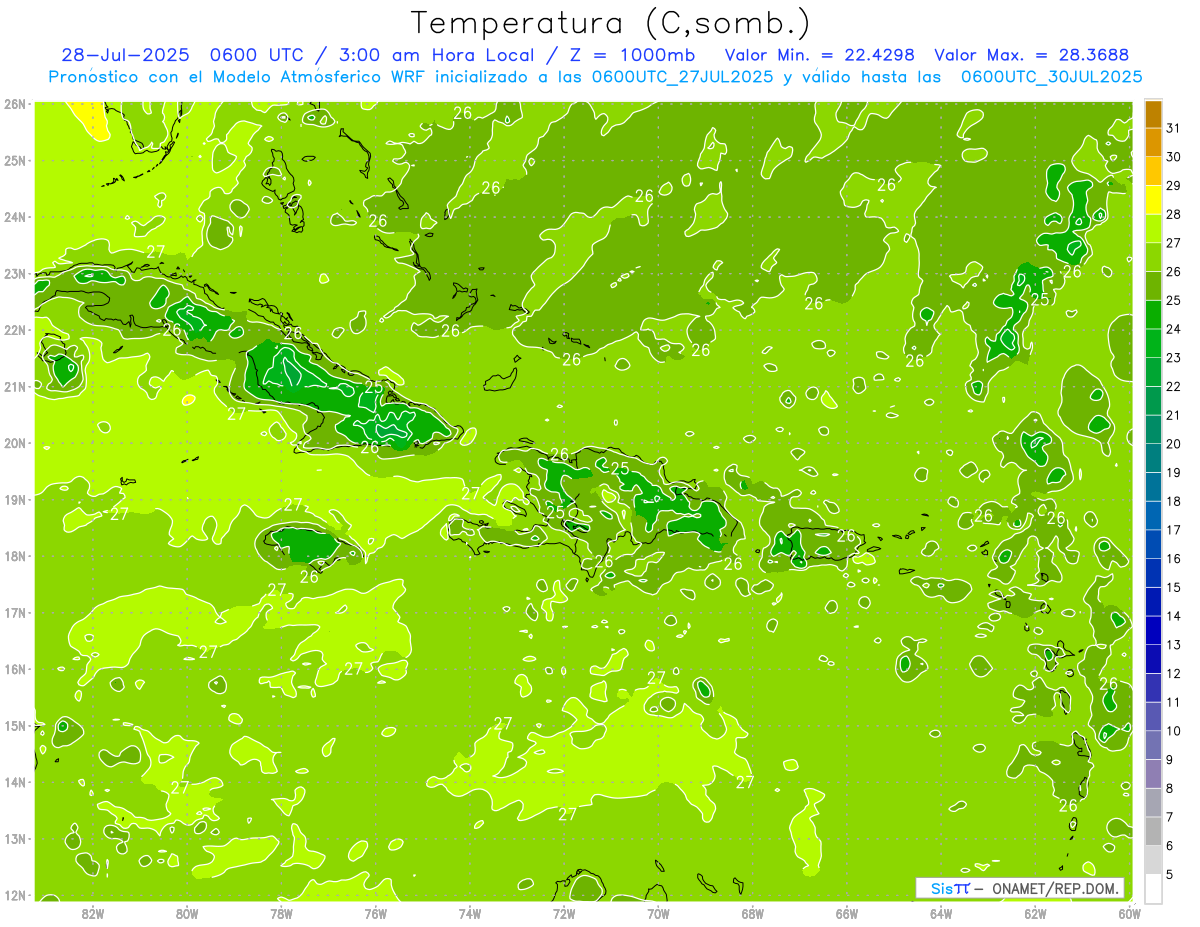Viewport: 1200px width, 927px height.
Task: Select the '0600UTC_27JUL2025' initialization time
Action: [x=682, y=77]
